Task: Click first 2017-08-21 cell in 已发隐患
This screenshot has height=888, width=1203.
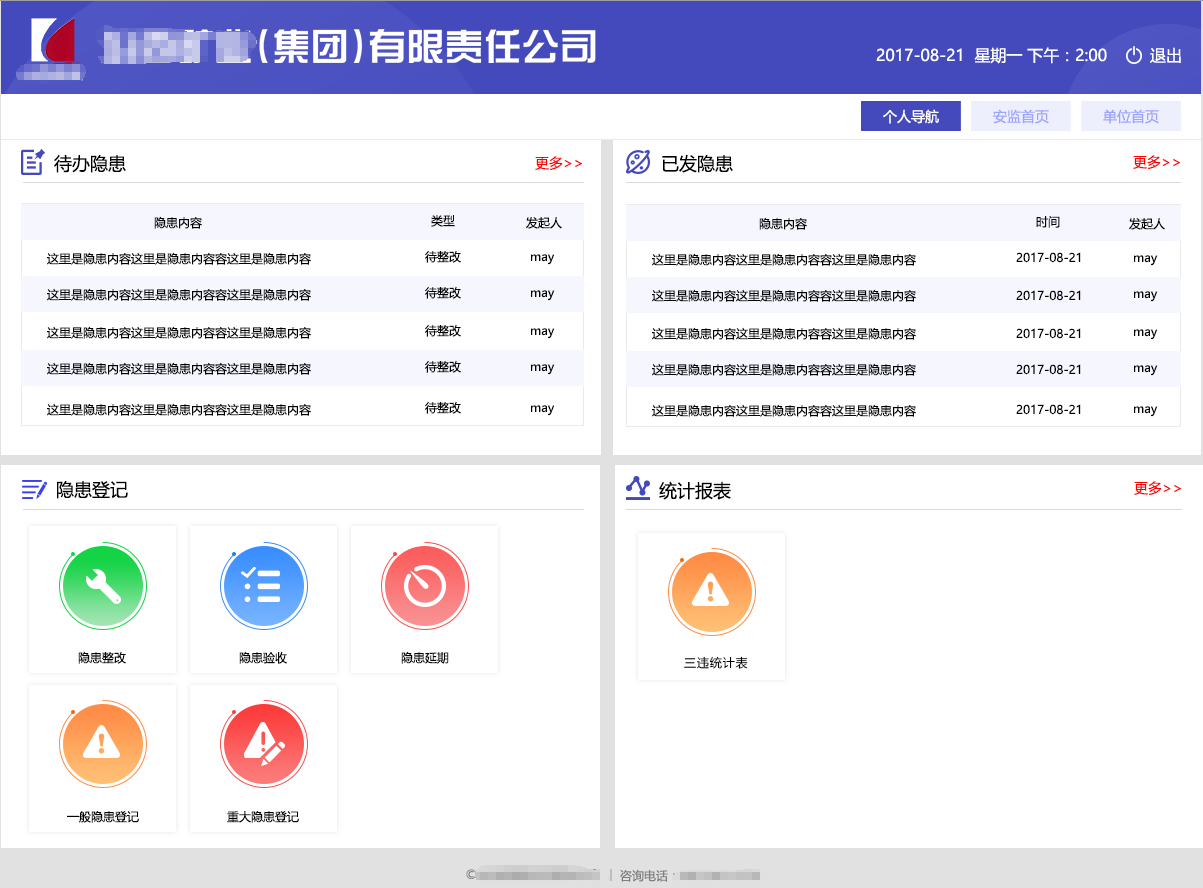Action: coord(1049,257)
